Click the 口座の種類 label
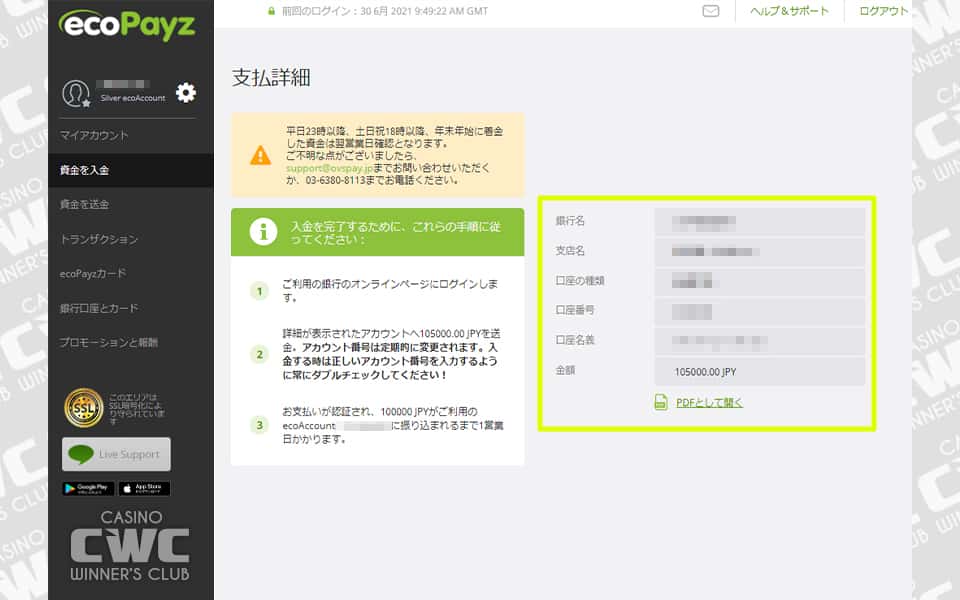Image resolution: width=960 pixels, height=600 pixels. coord(580,281)
